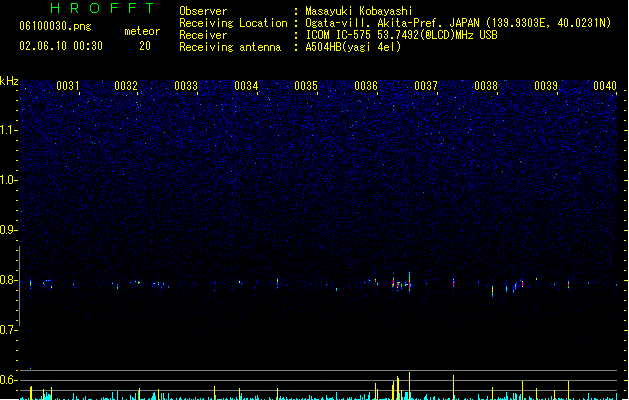Click the 0.7 kHz axis label
The width and height of the screenshot is (629, 400).
[8, 330]
